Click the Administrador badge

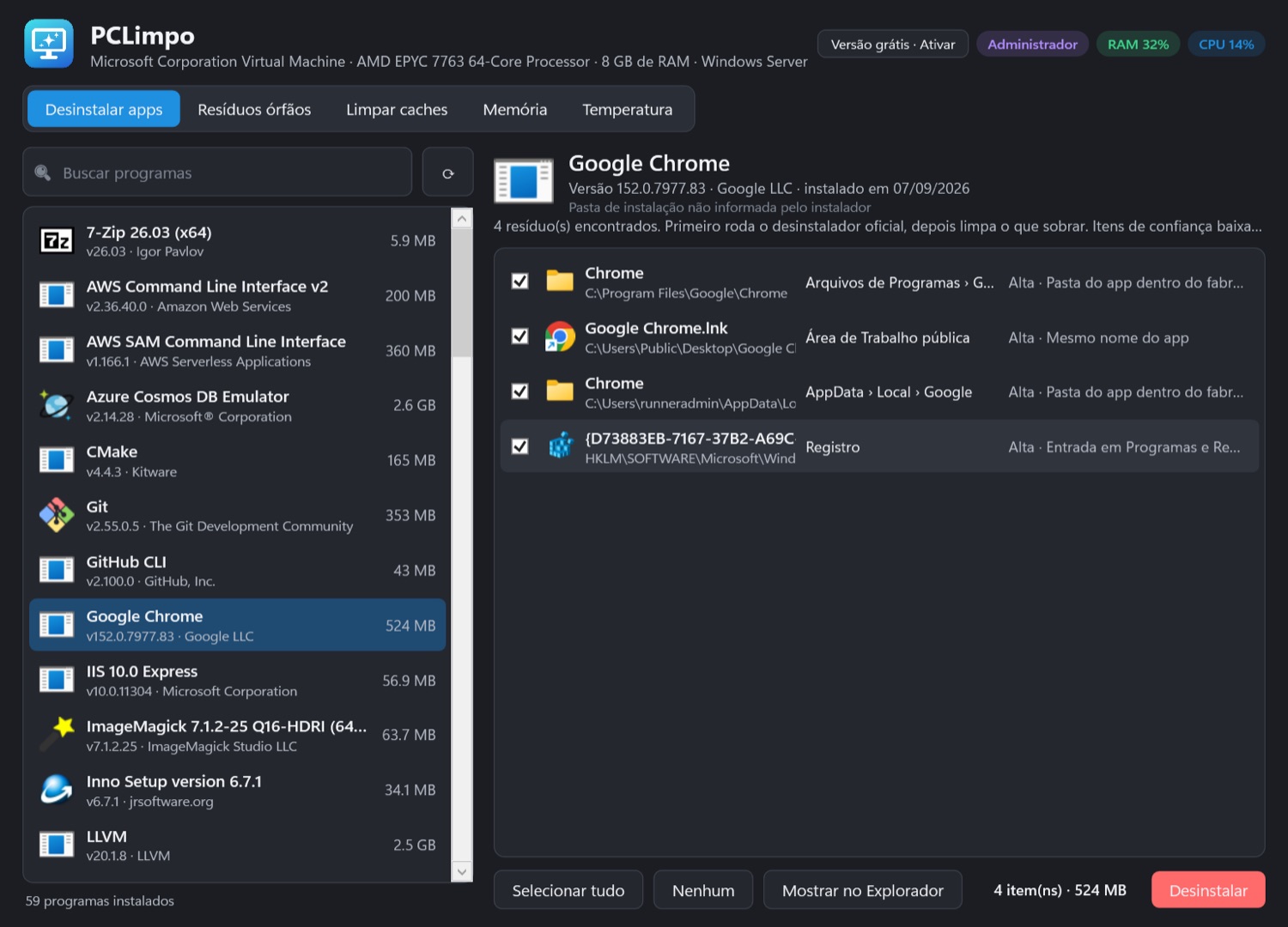(x=1032, y=44)
